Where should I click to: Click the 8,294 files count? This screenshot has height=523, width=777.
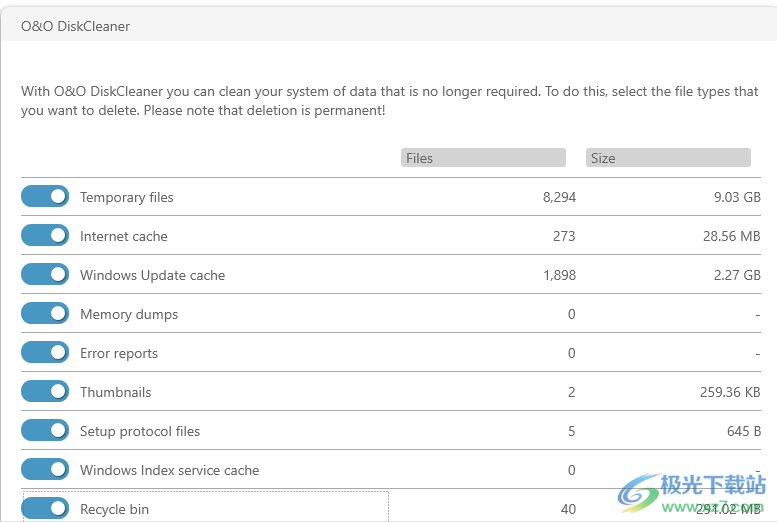point(559,197)
